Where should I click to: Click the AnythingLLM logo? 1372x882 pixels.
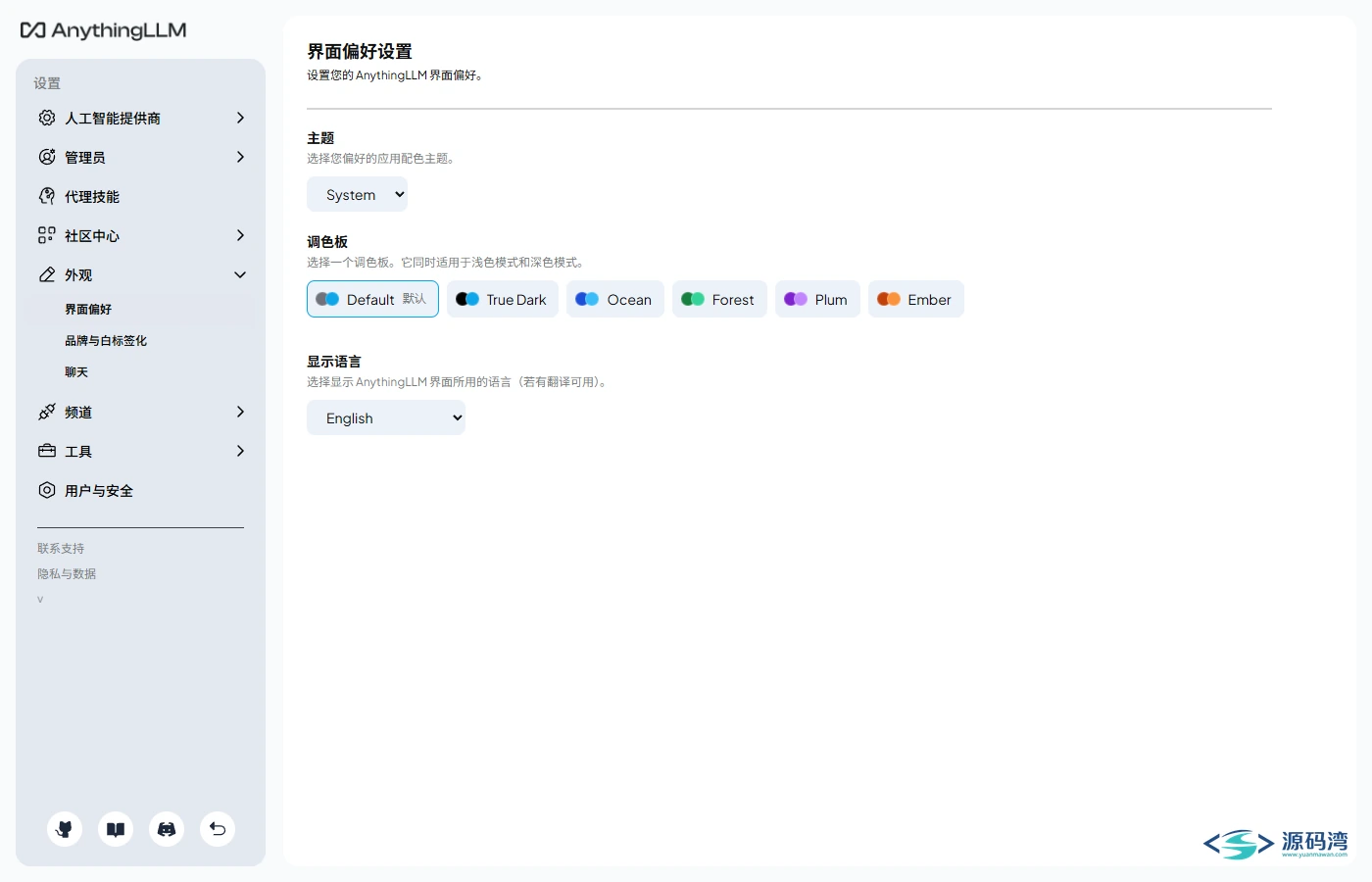103,30
